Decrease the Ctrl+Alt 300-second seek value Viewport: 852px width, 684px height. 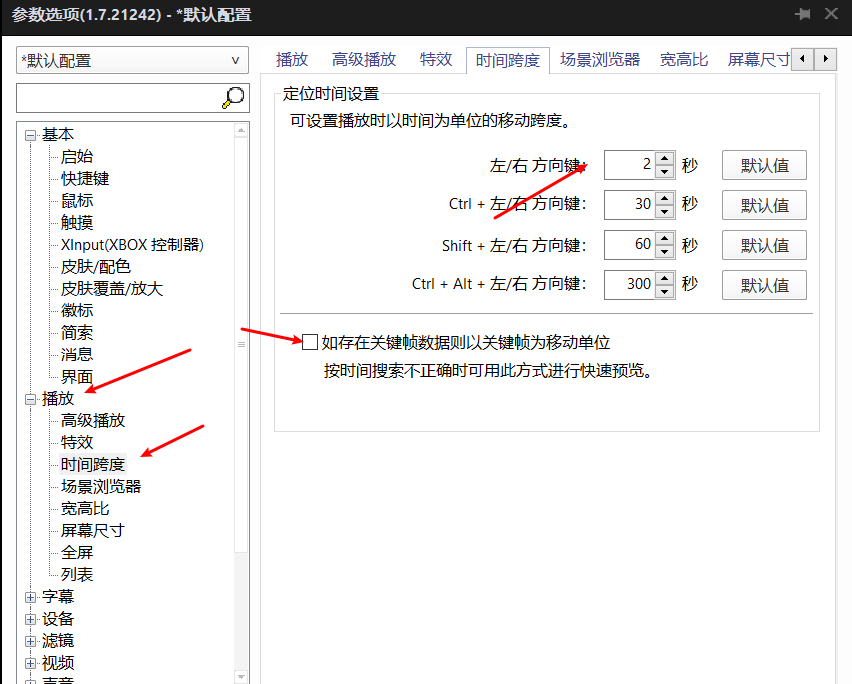(x=665, y=292)
